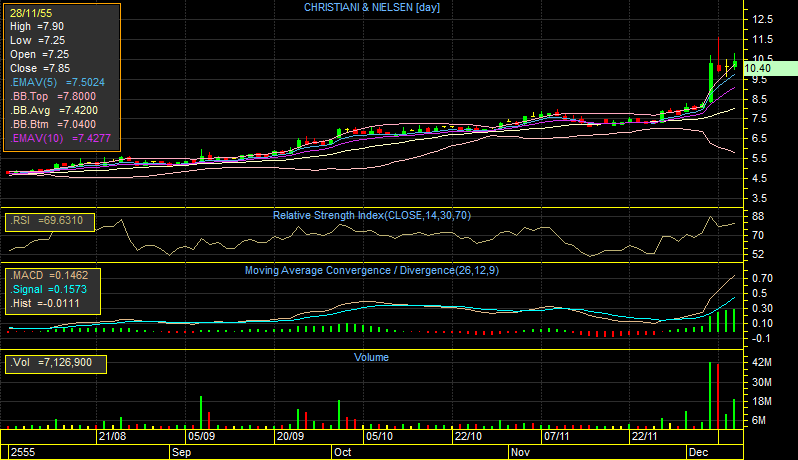Click the tallest green volume bar in December
Viewport: 798px width, 460px height.
710,396
